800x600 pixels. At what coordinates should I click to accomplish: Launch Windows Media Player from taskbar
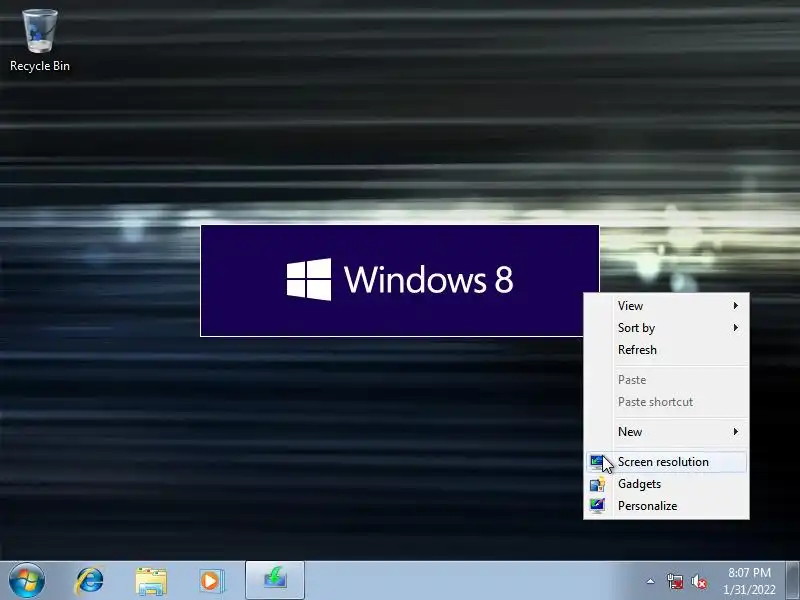(x=211, y=581)
